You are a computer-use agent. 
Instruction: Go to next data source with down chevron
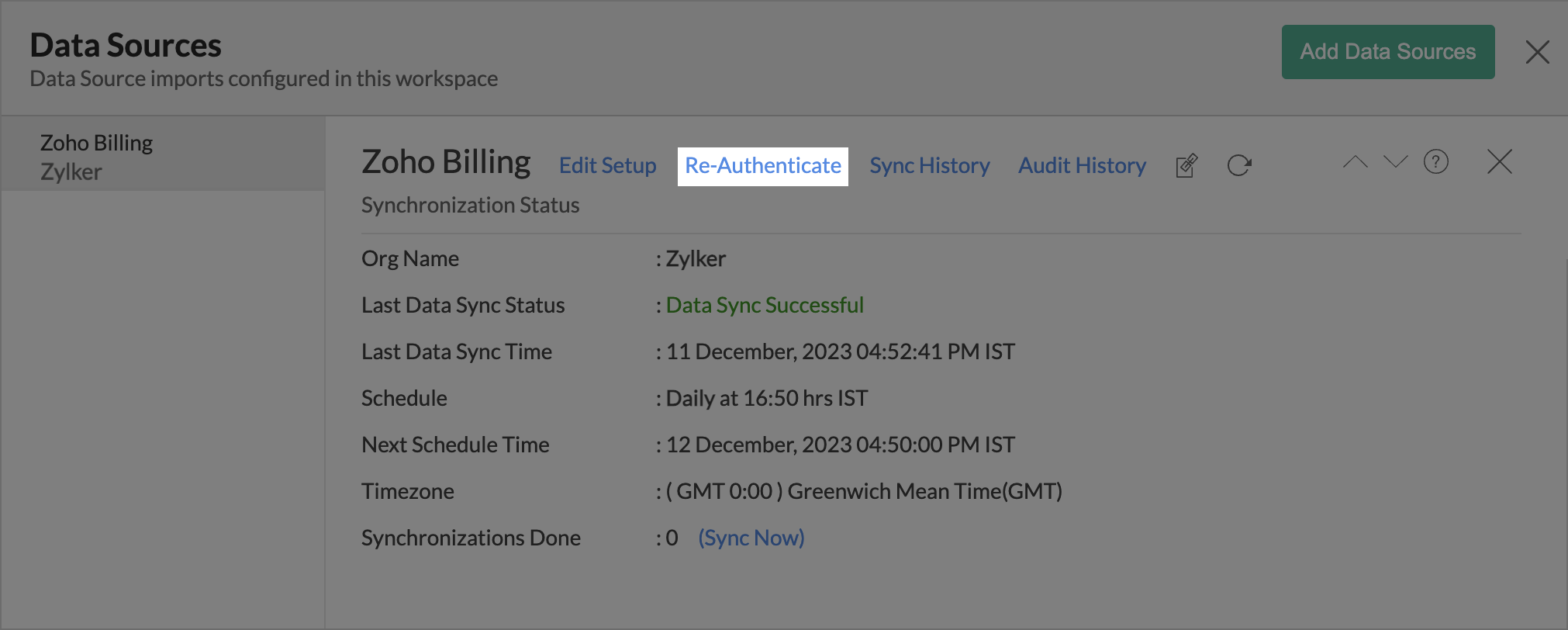[1395, 162]
